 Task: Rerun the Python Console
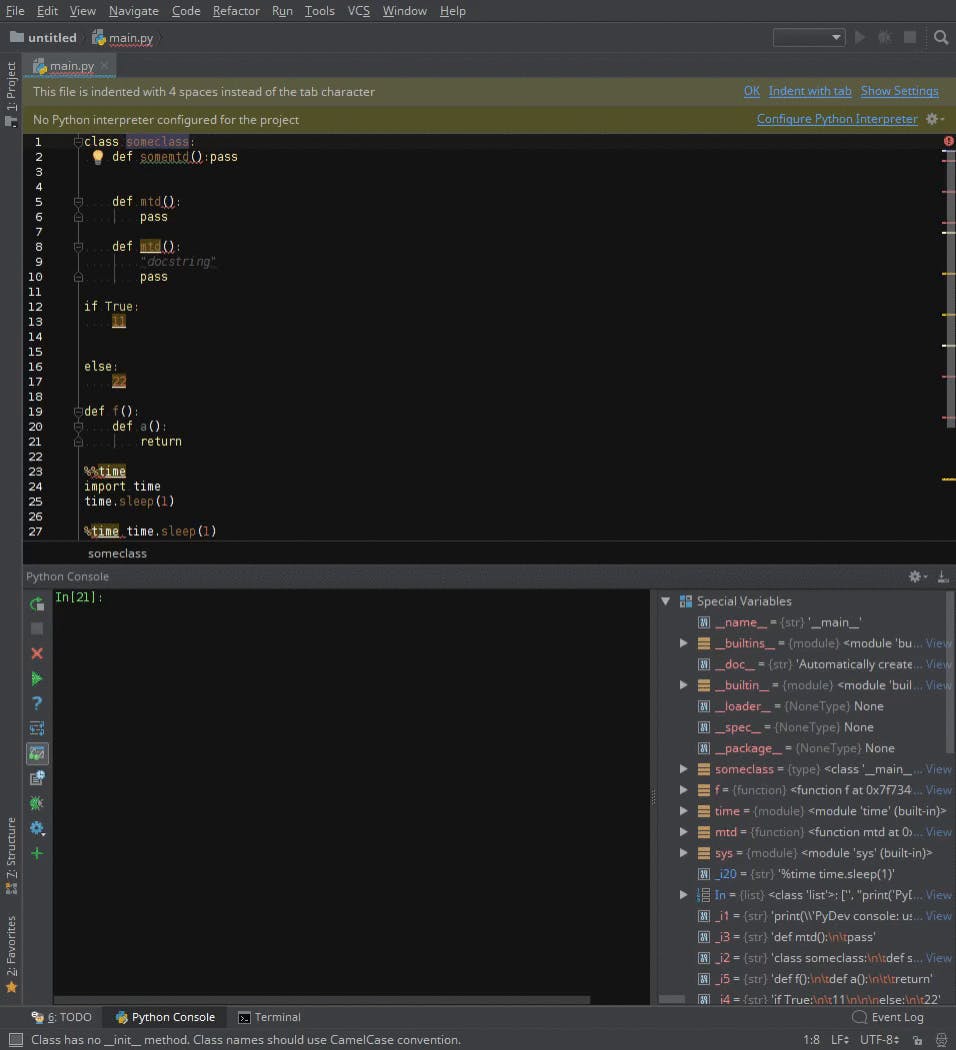point(37,604)
